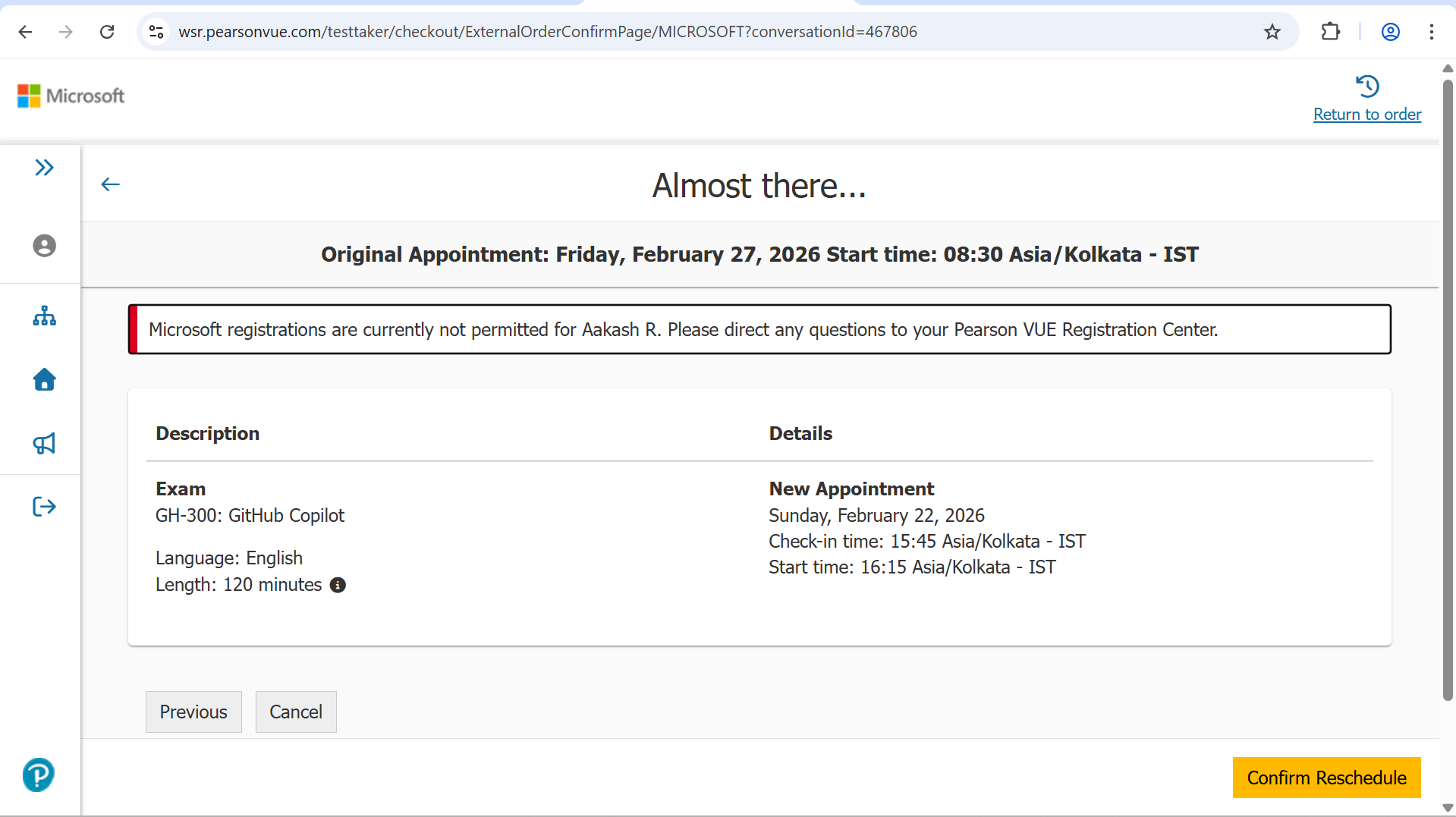Click the Pearson logo badge
Image resolution: width=1456 pixels, height=817 pixels.
pos(38,775)
